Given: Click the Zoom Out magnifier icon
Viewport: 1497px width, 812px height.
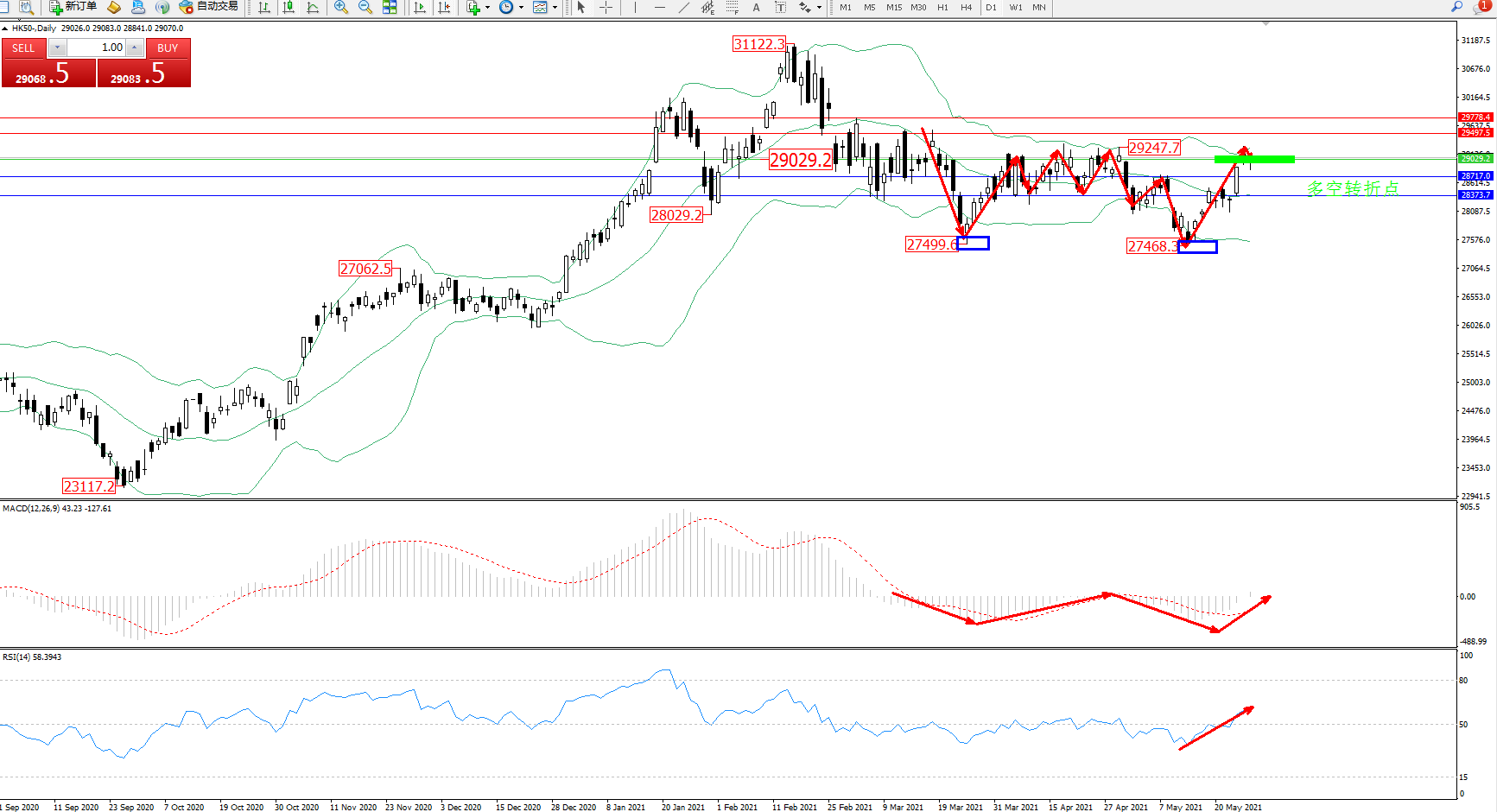Looking at the screenshot, I should coord(365,7).
